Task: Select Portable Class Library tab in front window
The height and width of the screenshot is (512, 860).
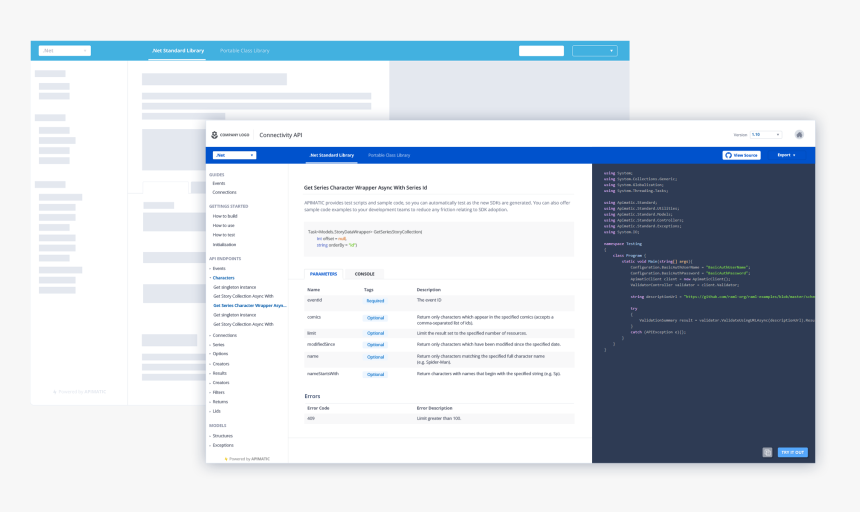Action: click(x=389, y=155)
